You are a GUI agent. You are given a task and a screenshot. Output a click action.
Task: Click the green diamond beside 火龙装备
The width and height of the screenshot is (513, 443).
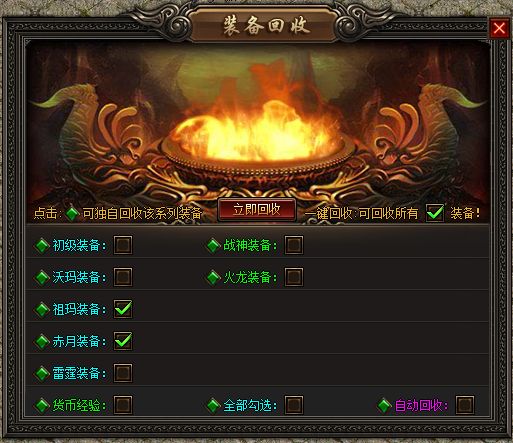click(213, 277)
